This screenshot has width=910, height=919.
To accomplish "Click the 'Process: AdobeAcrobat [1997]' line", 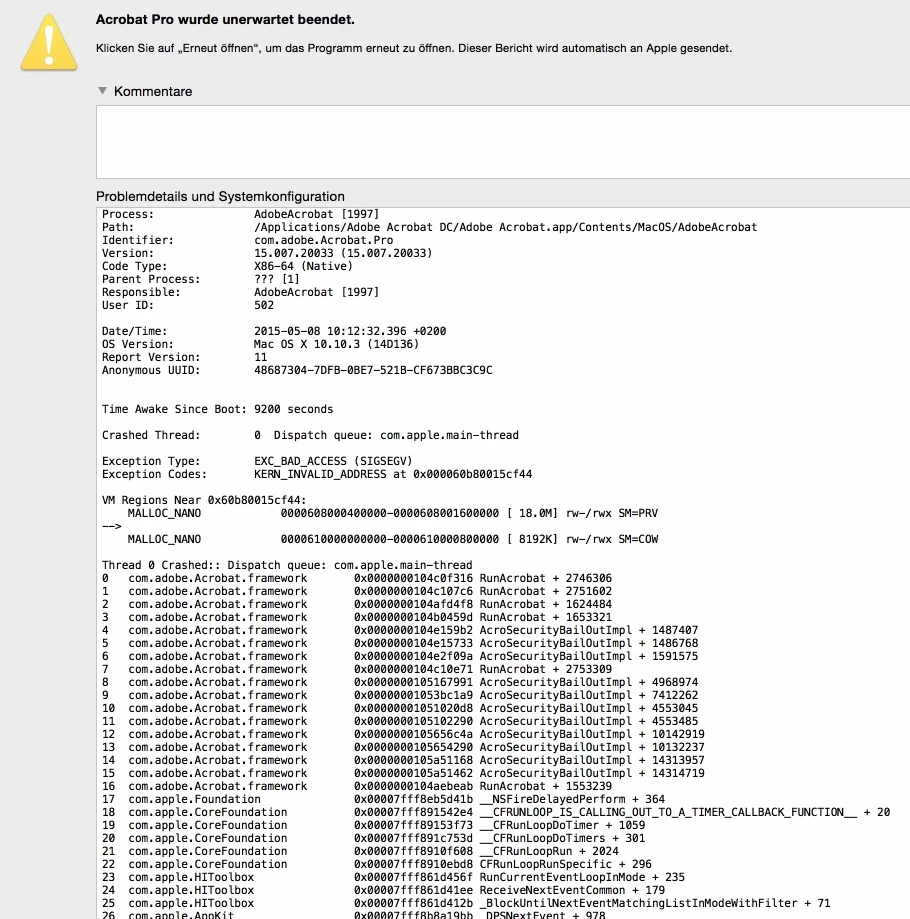I will pos(240,214).
